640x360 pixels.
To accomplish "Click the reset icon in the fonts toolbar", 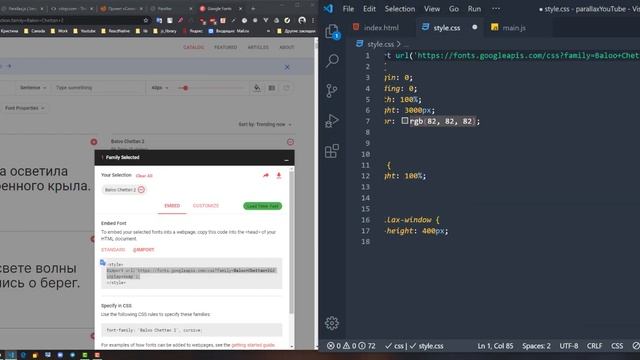I will point(286,88).
